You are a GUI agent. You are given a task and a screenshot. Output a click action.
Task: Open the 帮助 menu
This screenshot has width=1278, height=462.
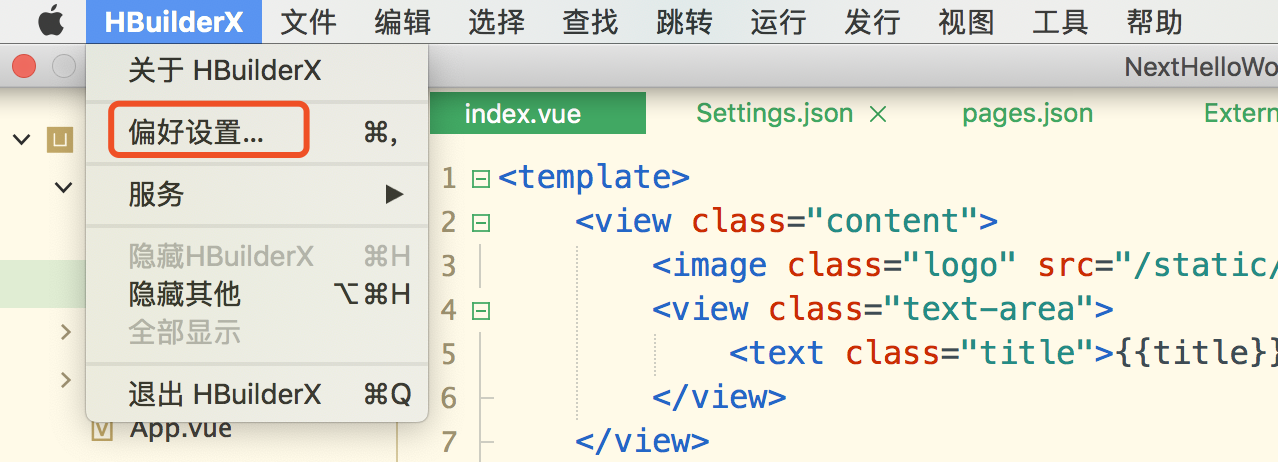(1154, 21)
